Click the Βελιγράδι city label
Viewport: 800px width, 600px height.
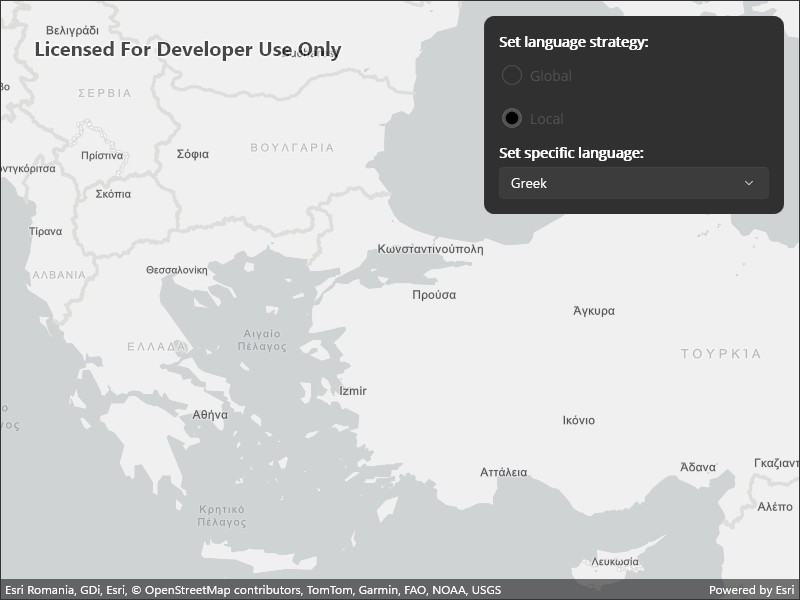(x=72, y=31)
